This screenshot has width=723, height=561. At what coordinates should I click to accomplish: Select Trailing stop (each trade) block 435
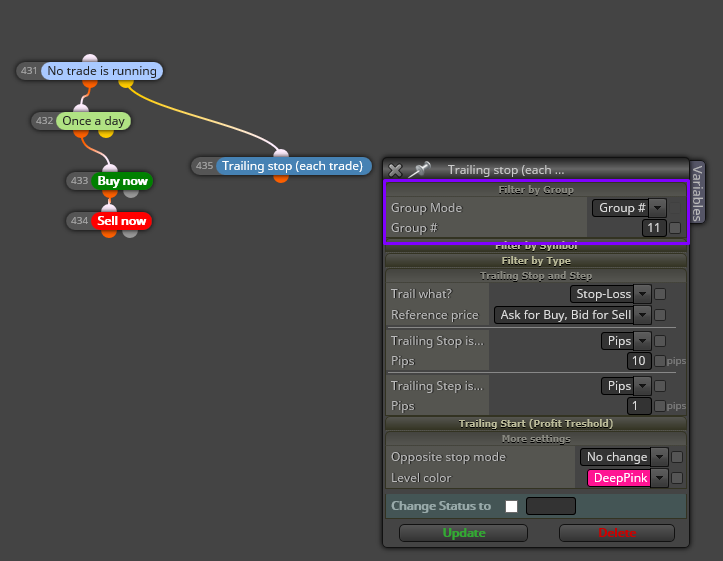tap(293, 166)
